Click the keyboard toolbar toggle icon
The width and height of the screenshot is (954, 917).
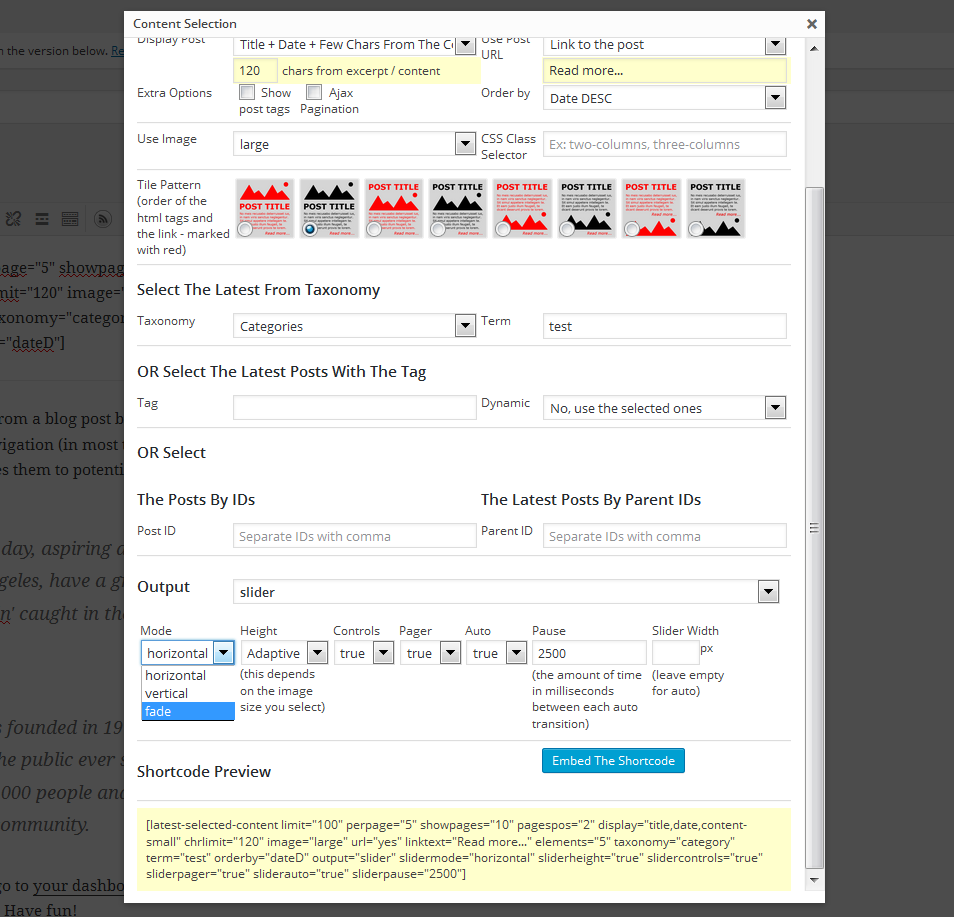pos(70,219)
